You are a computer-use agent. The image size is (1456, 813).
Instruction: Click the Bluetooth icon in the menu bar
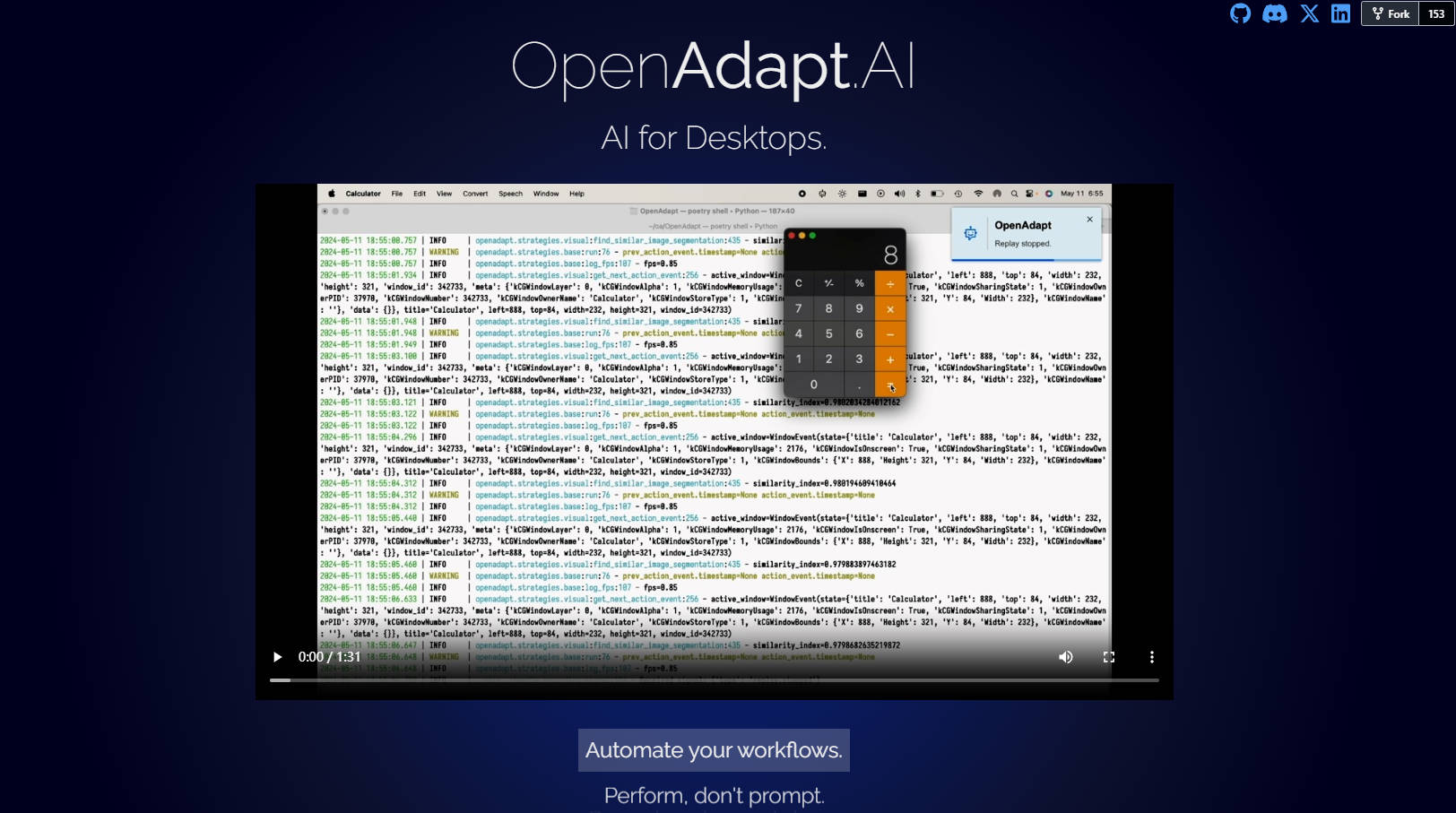pyautogui.click(x=917, y=193)
